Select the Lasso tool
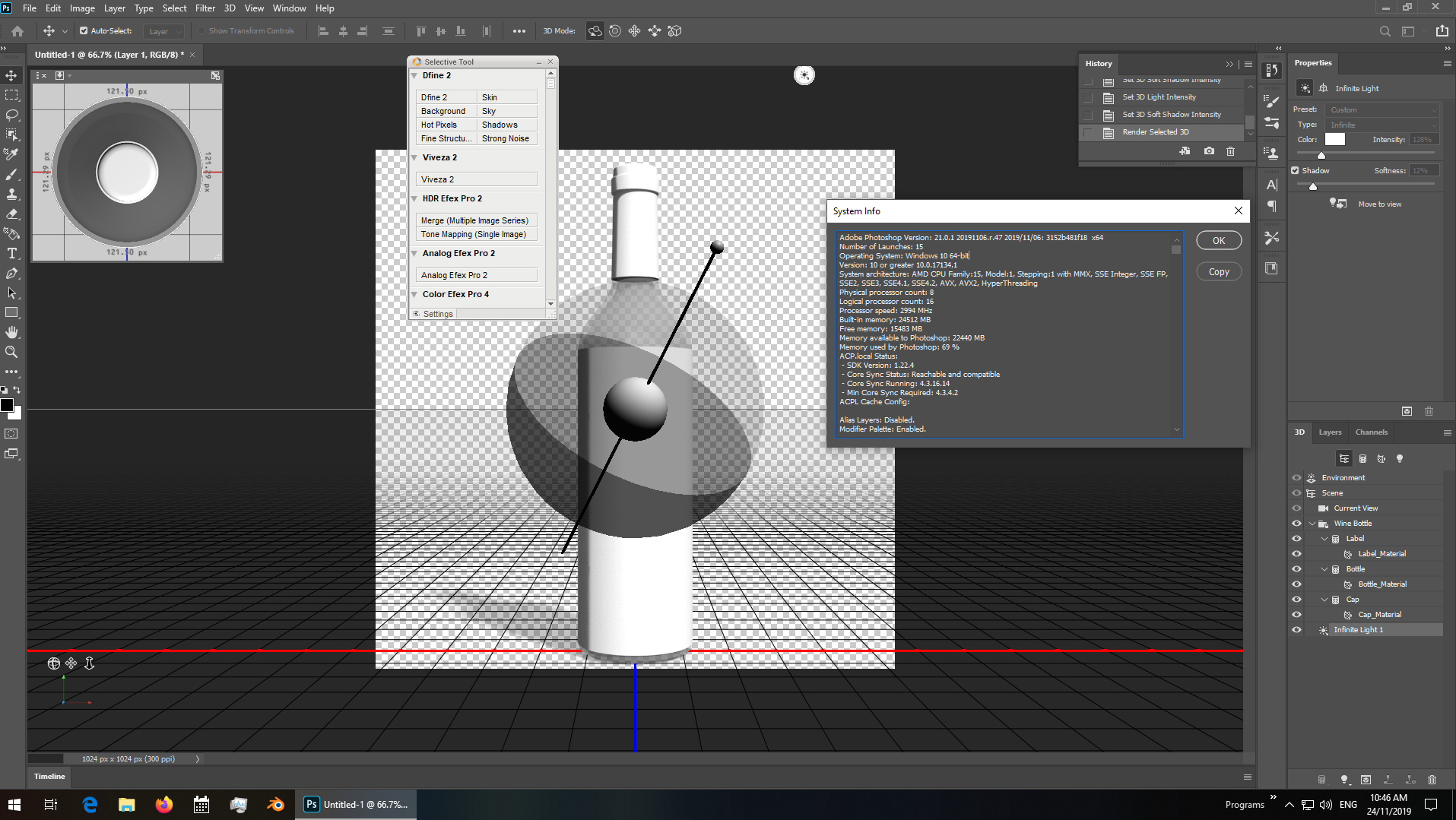 coord(11,115)
